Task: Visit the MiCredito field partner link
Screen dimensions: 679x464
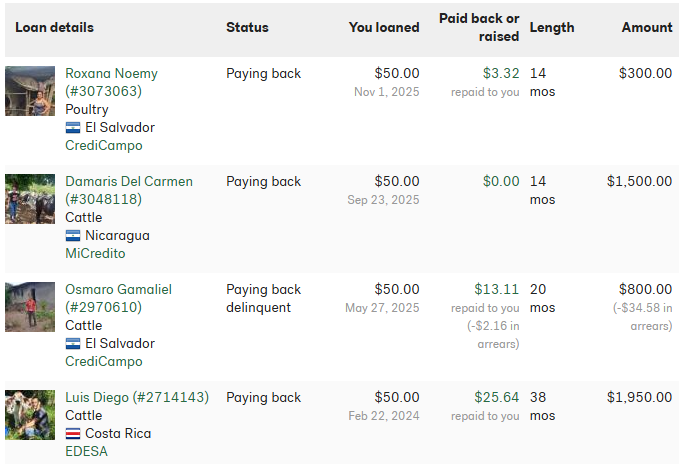Action: [96, 254]
